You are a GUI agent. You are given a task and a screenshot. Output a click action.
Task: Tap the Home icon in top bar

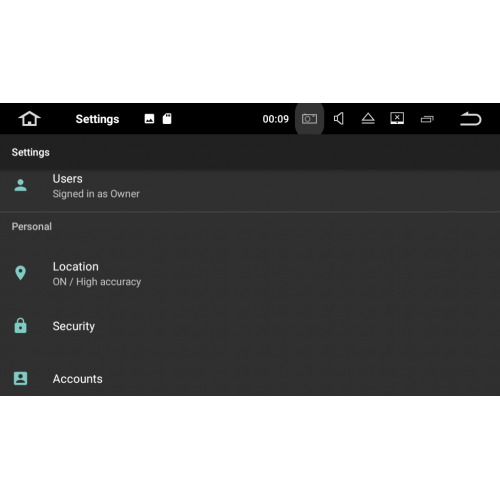click(29, 119)
